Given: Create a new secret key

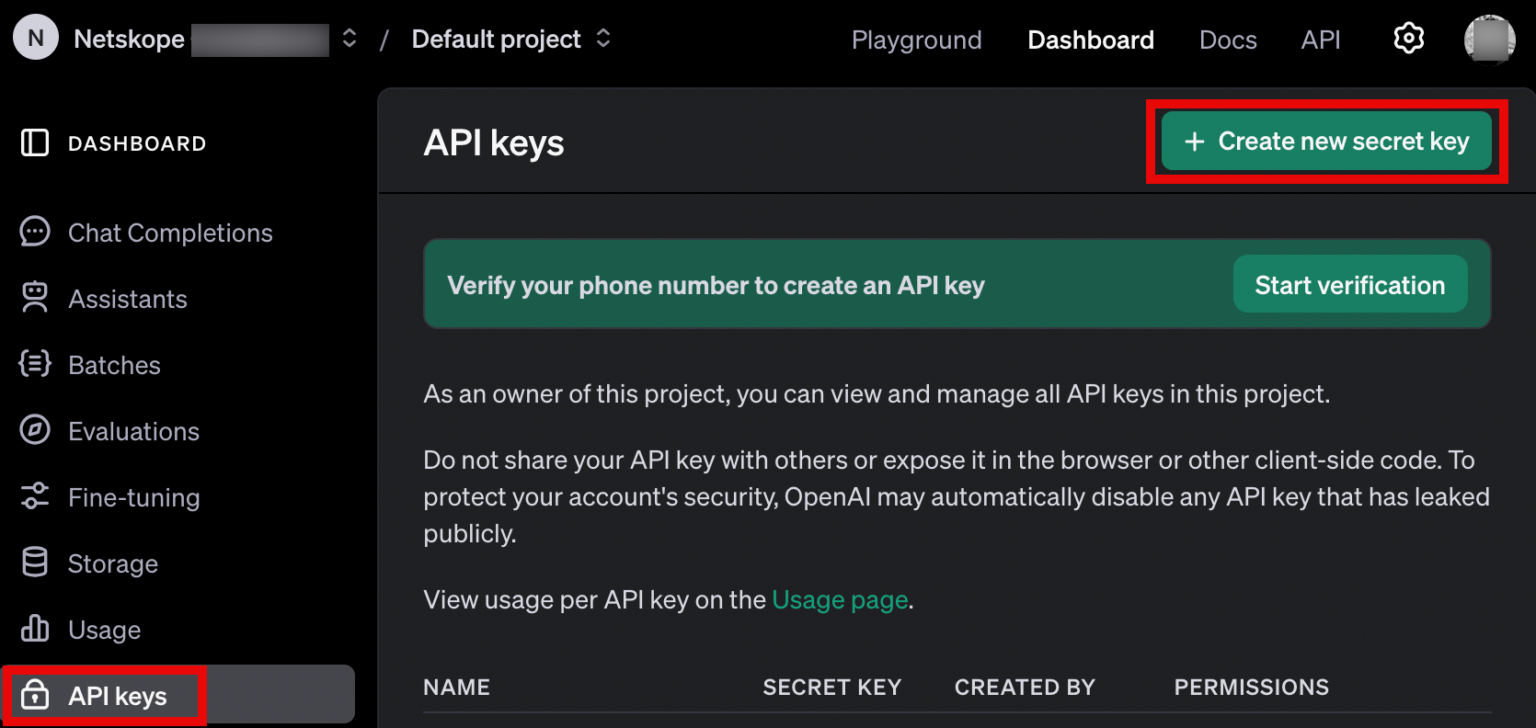Looking at the screenshot, I should tap(1326, 141).
